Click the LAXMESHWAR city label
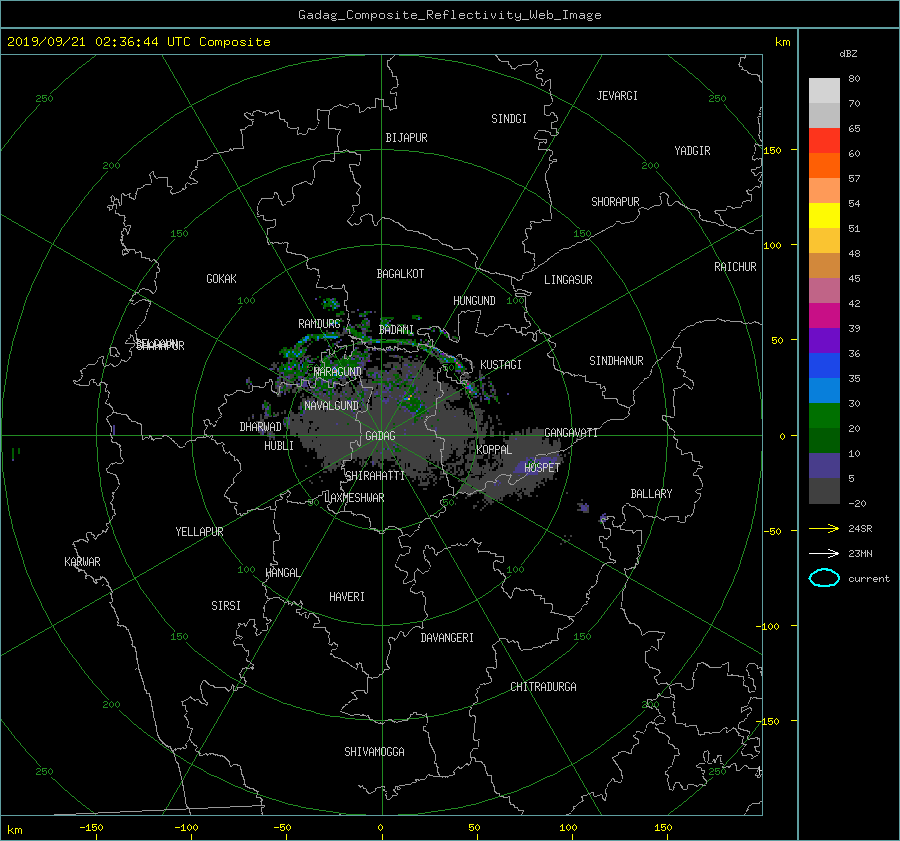 point(354,498)
